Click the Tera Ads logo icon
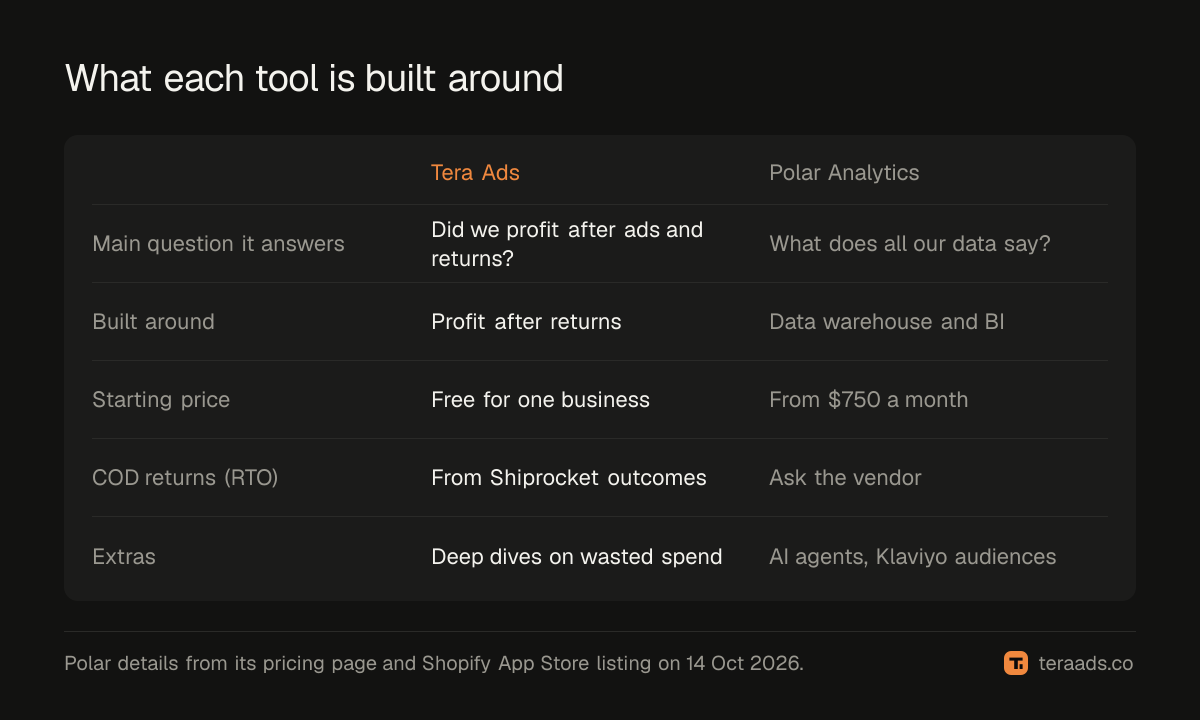 click(1016, 663)
